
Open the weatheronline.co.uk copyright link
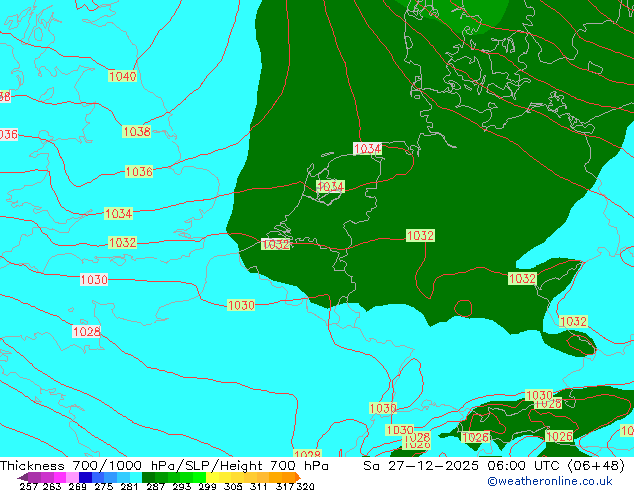coord(550,481)
